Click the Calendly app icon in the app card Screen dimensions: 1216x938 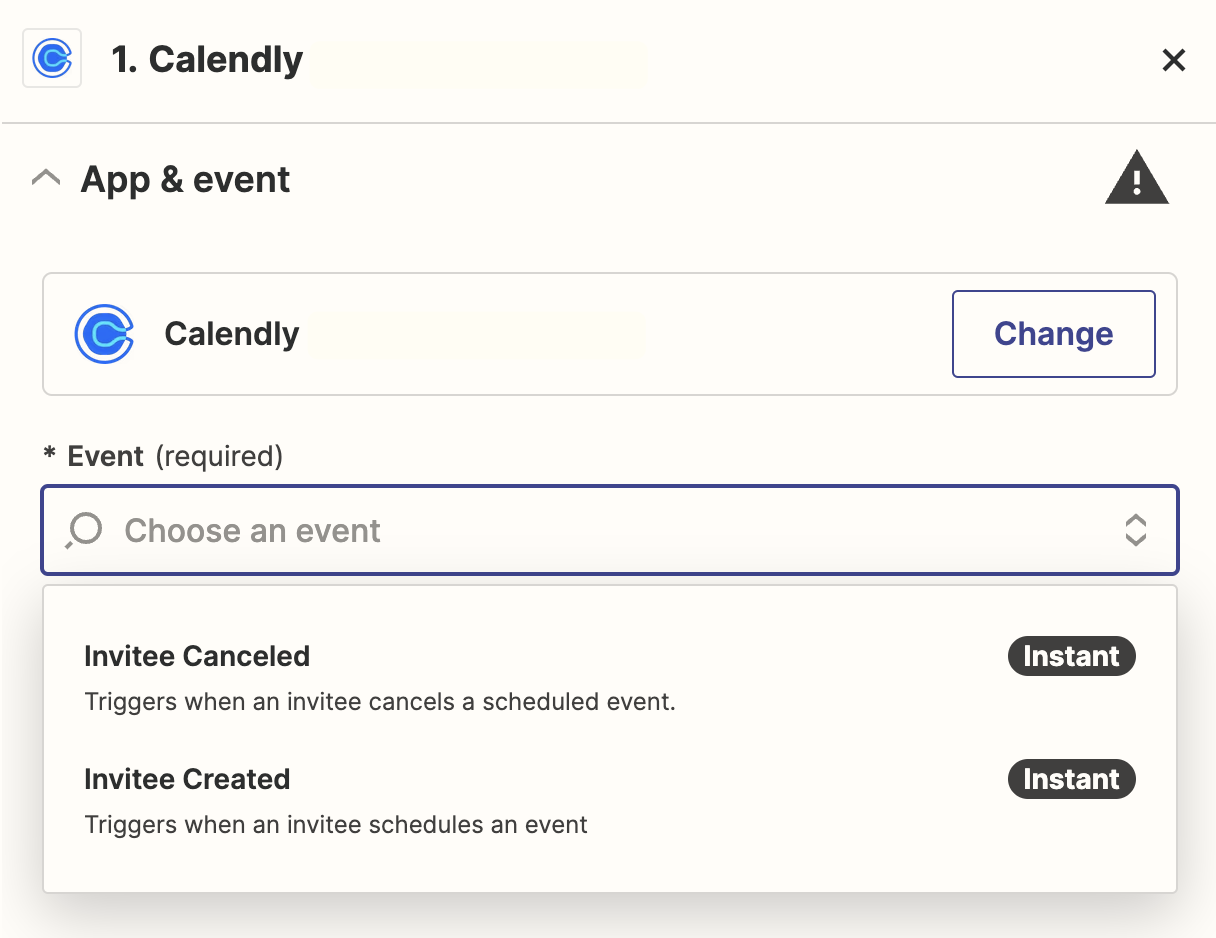pos(104,334)
